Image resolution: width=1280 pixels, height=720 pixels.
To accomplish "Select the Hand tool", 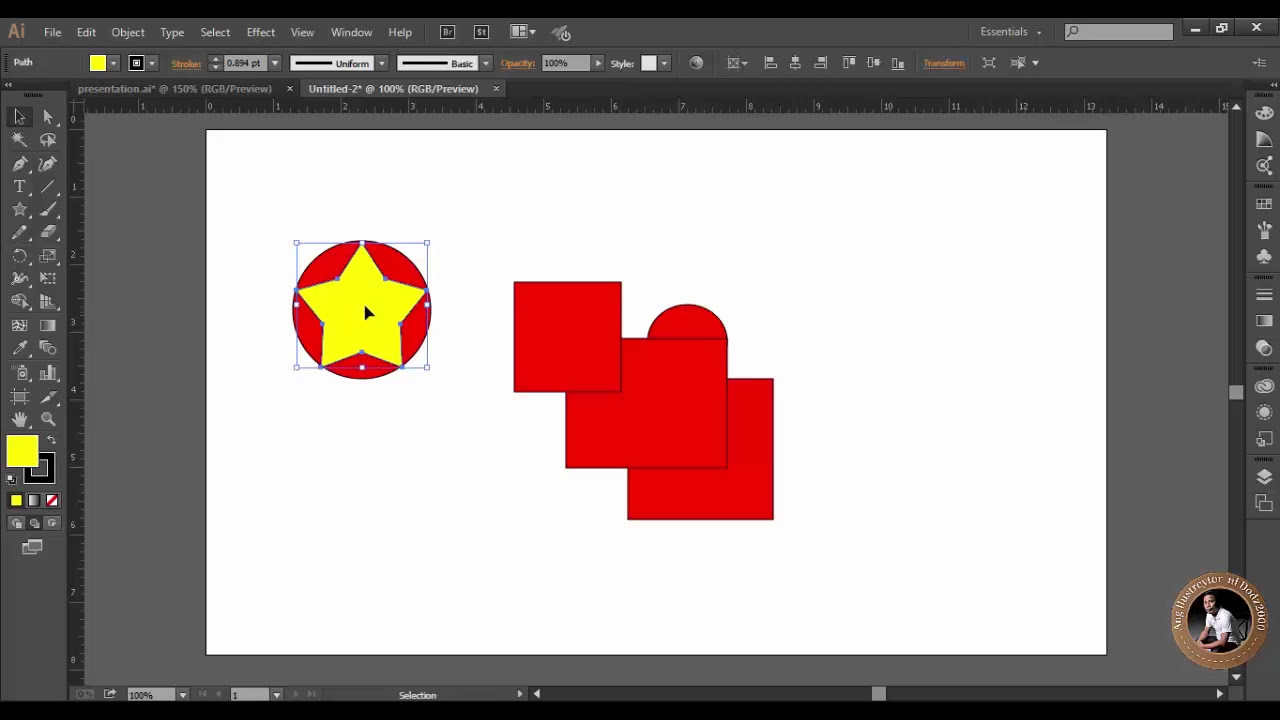I will (x=19, y=420).
